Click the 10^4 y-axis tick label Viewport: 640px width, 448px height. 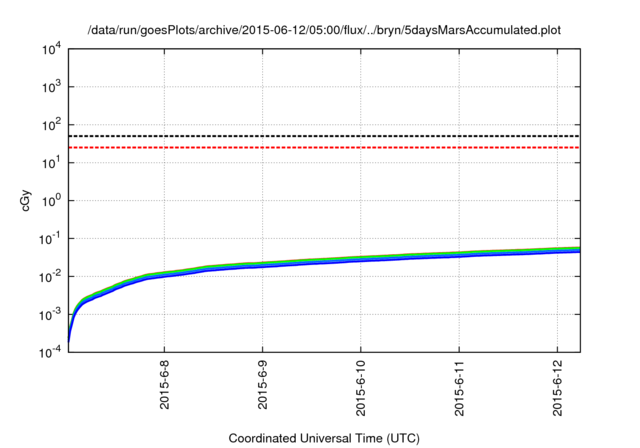pyautogui.click(x=51, y=50)
